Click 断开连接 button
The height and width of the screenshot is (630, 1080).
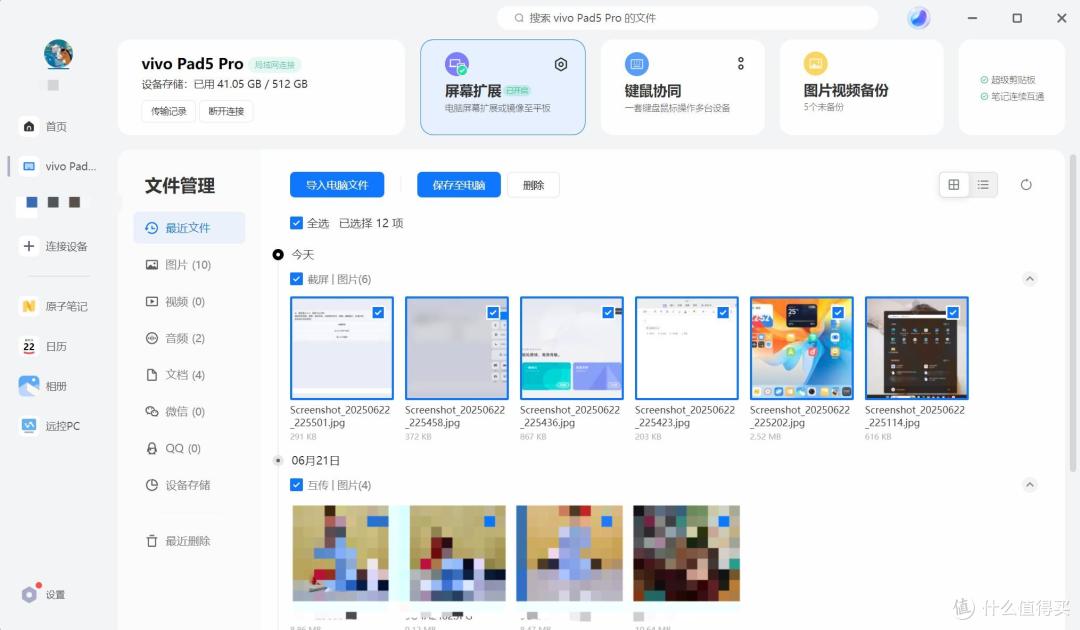click(x=226, y=112)
